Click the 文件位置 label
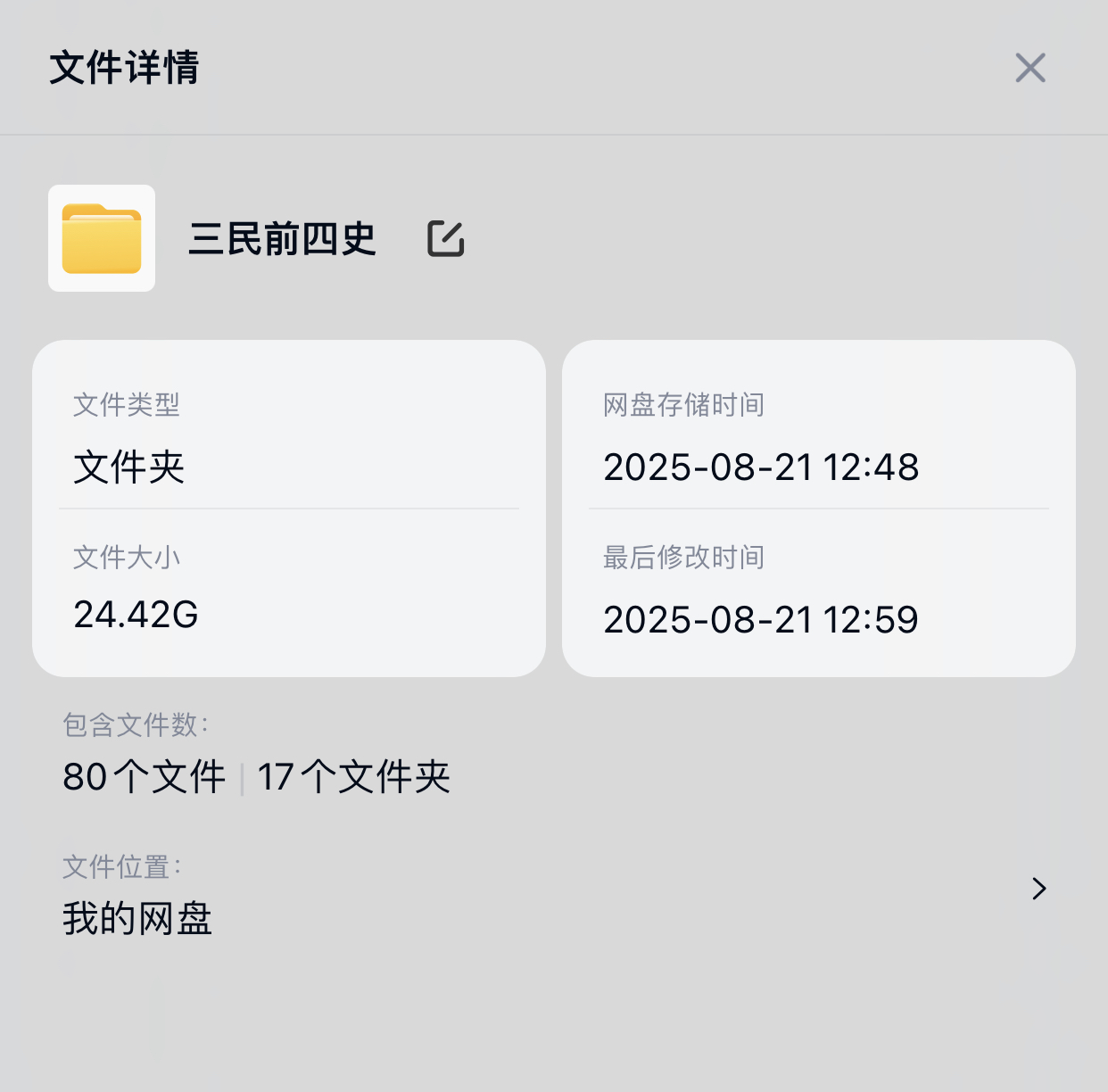Image resolution: width=1108 pixels, height=1092 pixels. click(121, 866)
